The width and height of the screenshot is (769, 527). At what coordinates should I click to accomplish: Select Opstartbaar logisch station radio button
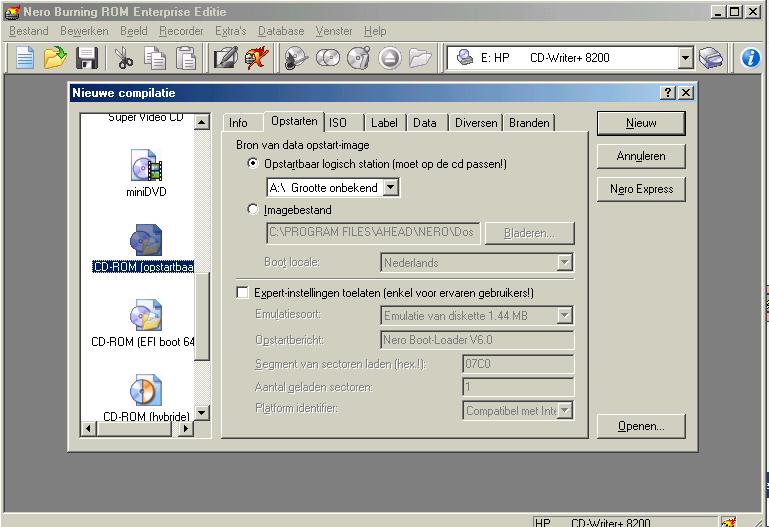pos(253,163)
